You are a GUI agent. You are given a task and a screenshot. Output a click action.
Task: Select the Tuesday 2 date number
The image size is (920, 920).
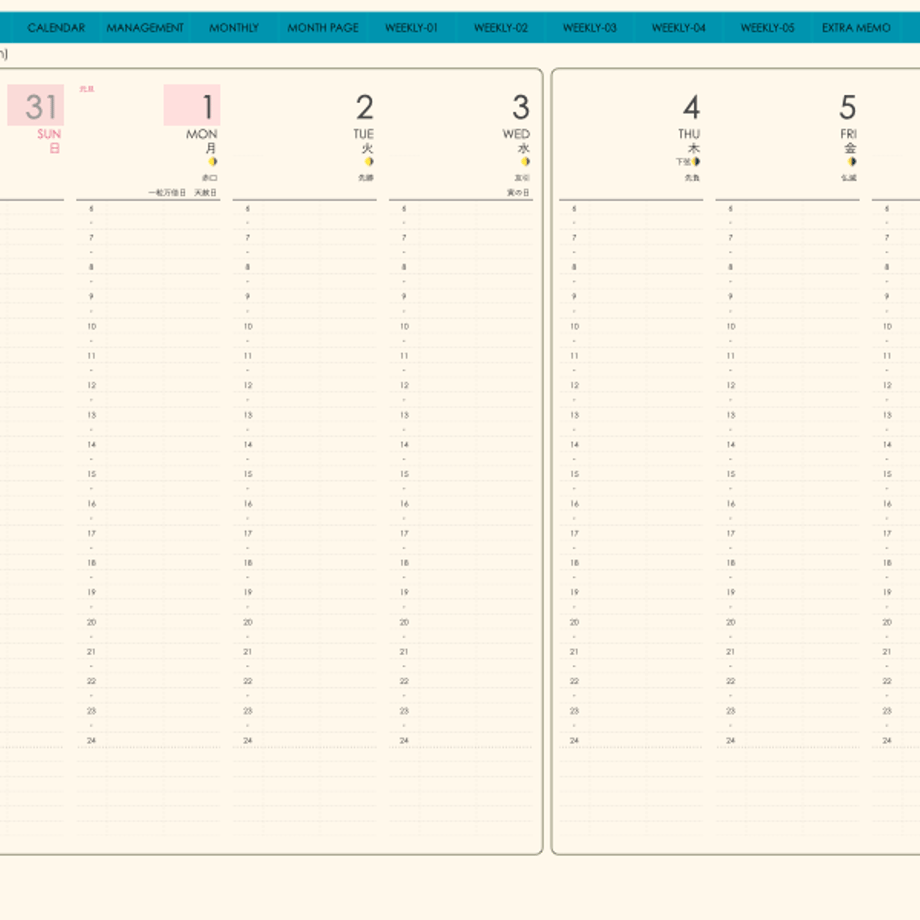click(x=364, y=107)
